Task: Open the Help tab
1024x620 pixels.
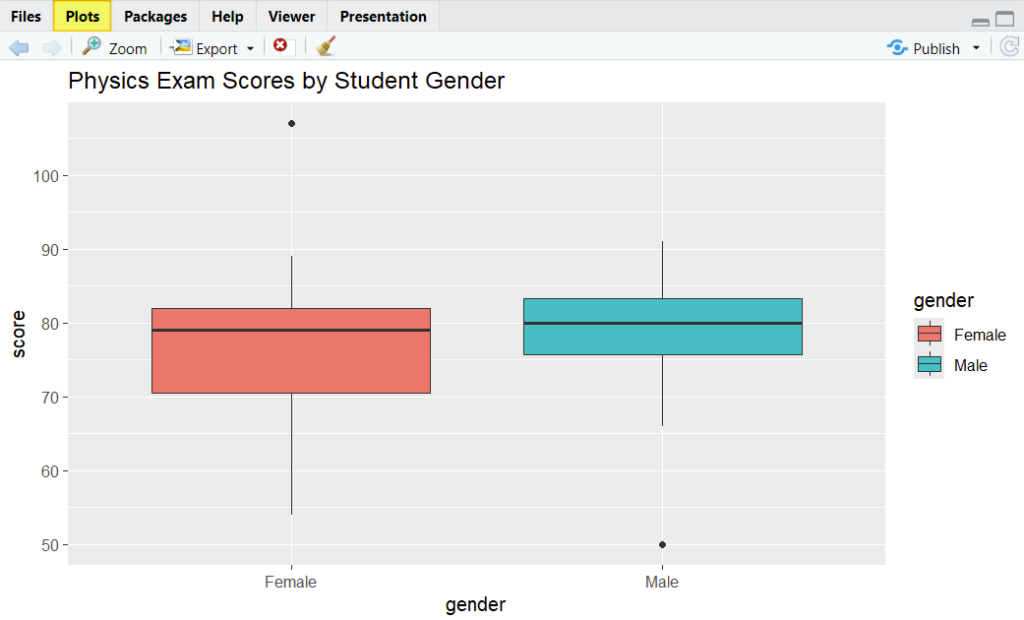Action: click(x=226, y=16)
